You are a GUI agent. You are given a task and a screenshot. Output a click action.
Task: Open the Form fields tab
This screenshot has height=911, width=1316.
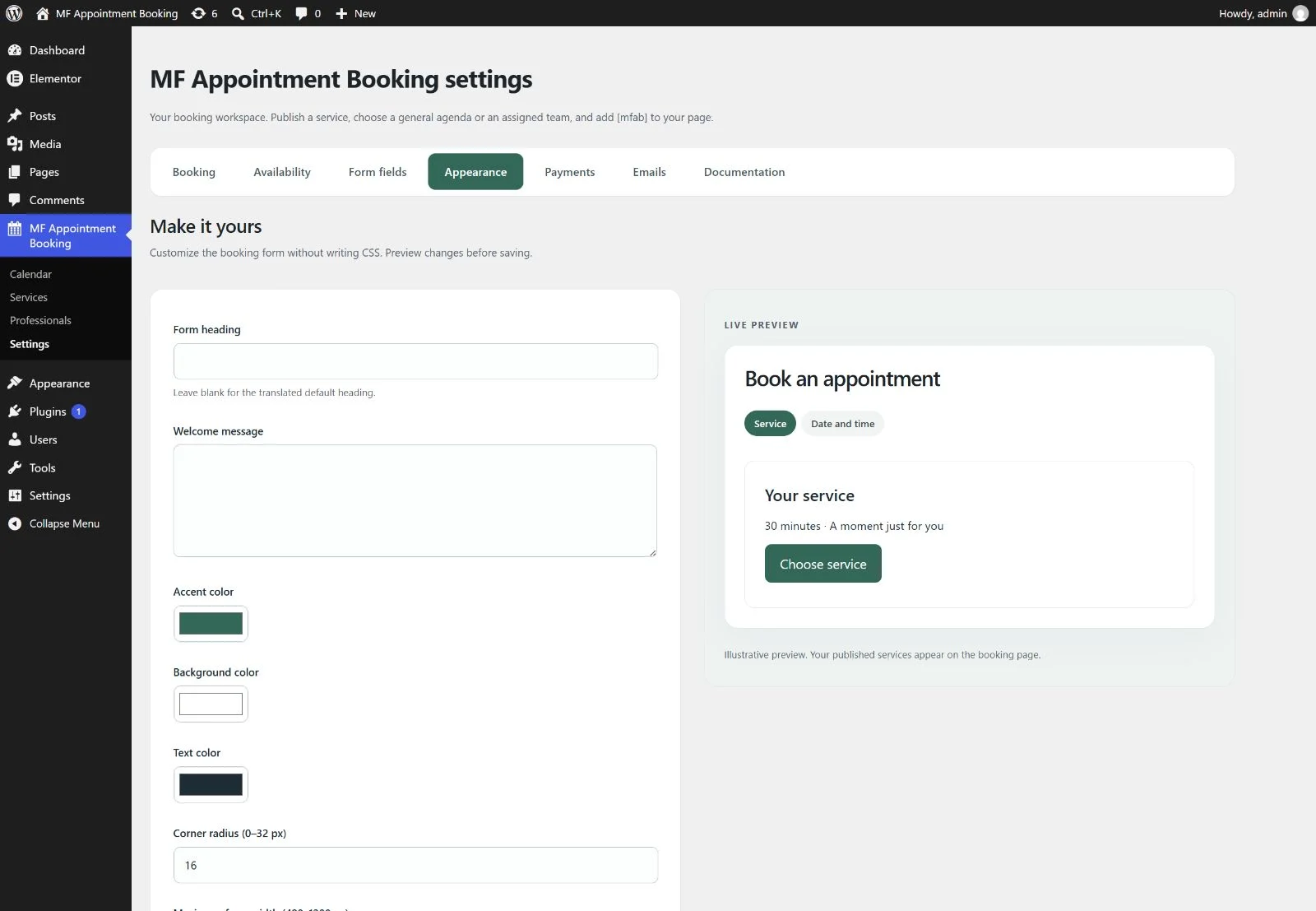[378, 172]
